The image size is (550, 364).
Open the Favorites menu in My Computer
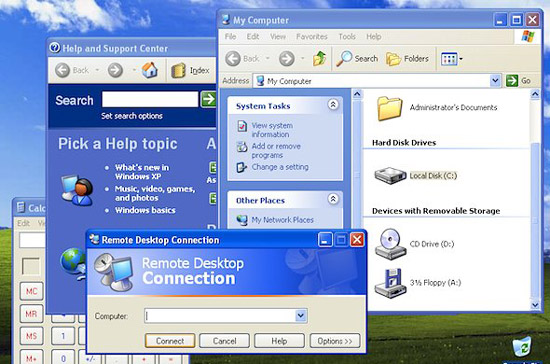[x=311, y=36]
